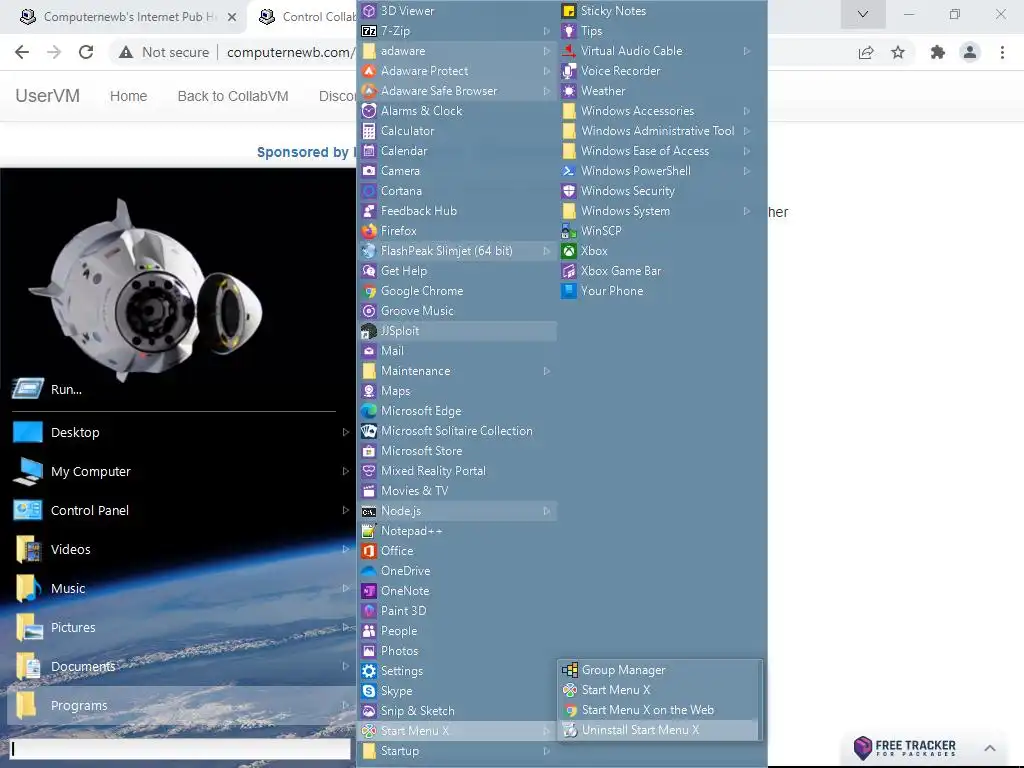Click Chrome extensions puzzle icon
Screen dimensions: 1024x768
(x=938, y=52)
